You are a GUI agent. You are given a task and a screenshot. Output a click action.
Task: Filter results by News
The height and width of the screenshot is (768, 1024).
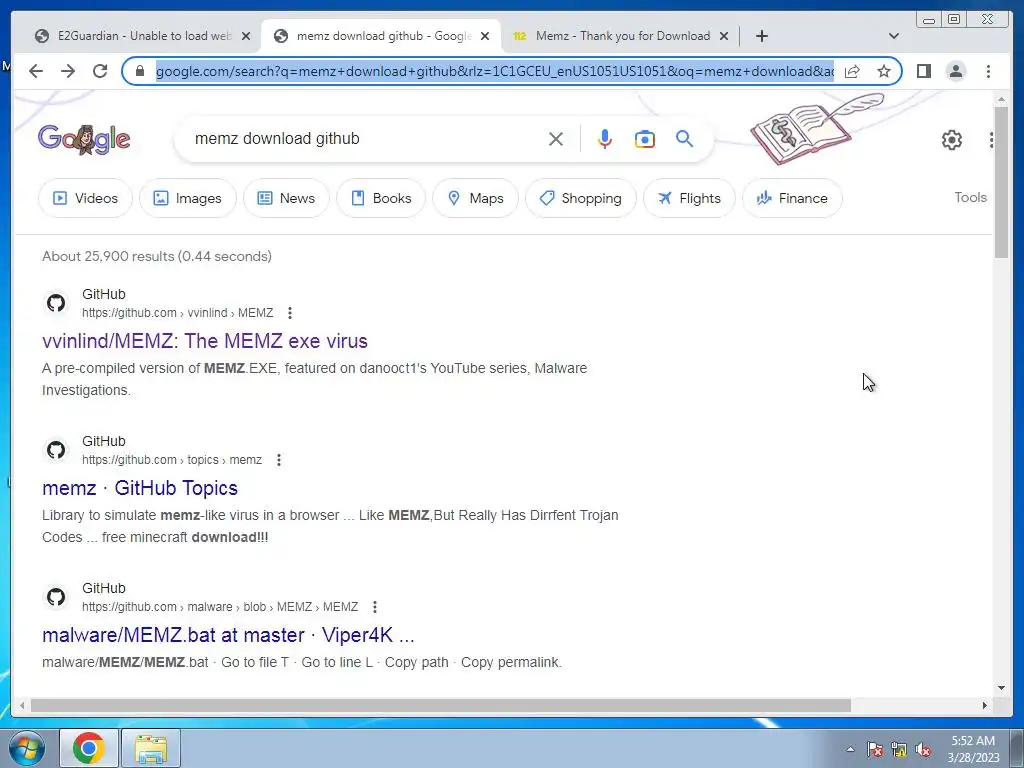[x=286, y=198]
